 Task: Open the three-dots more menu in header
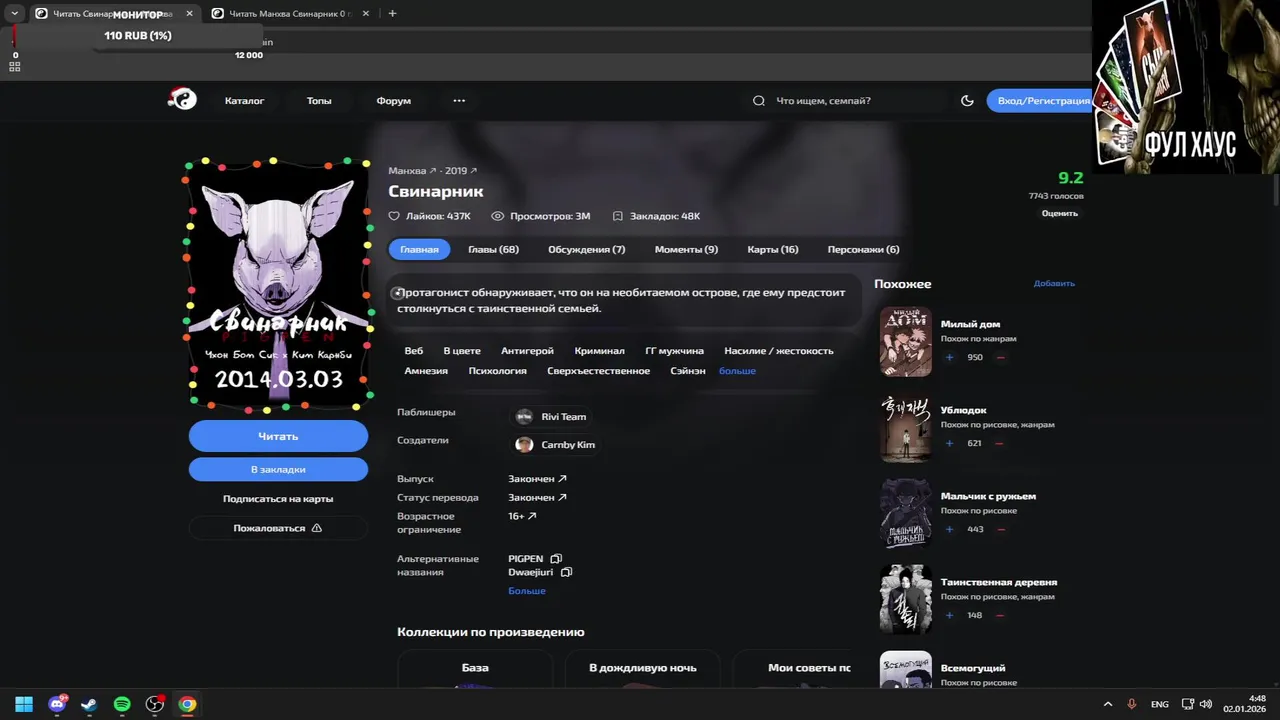coord(459,101)
